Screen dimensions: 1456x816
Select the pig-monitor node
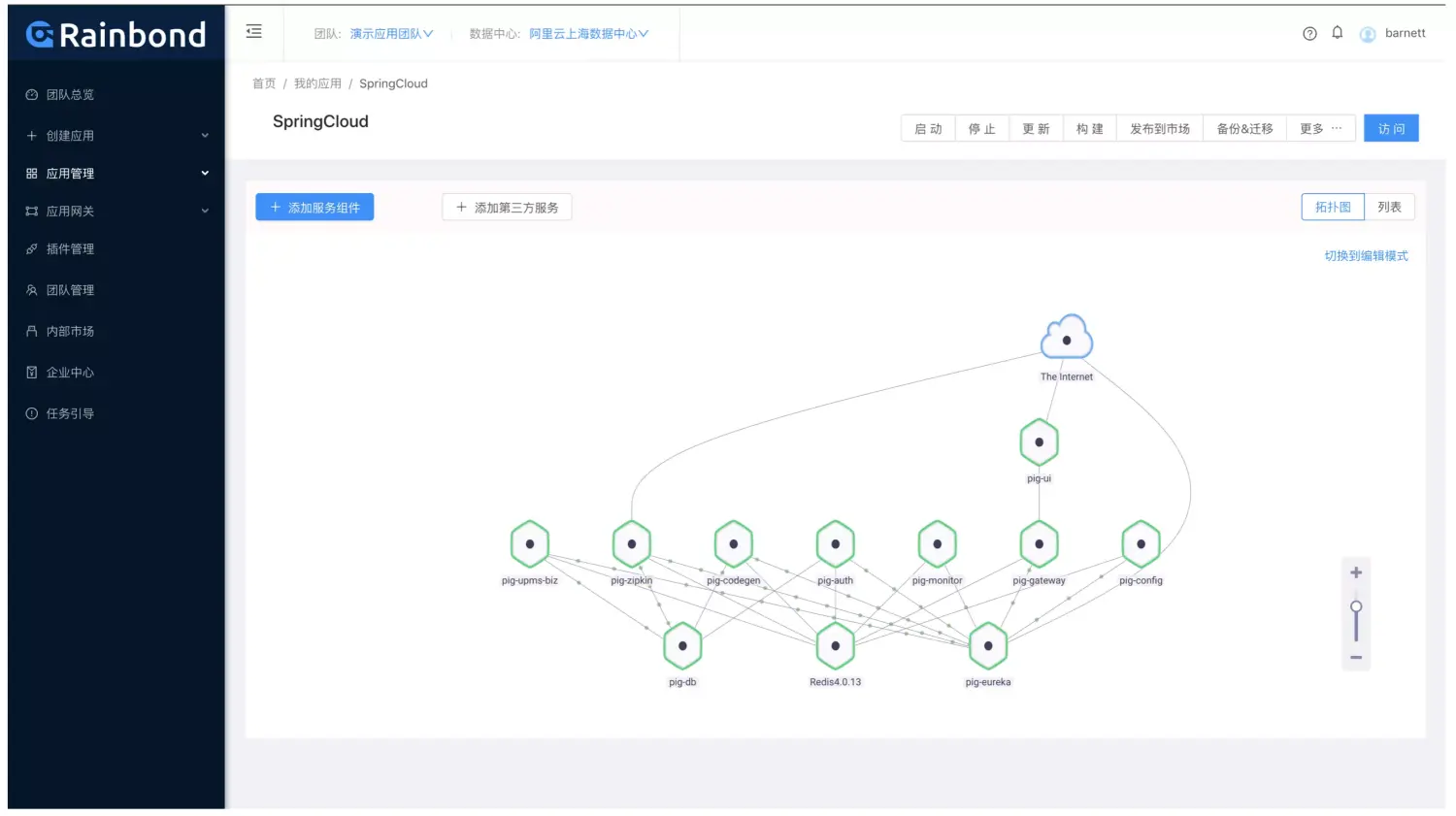(938, 544)
